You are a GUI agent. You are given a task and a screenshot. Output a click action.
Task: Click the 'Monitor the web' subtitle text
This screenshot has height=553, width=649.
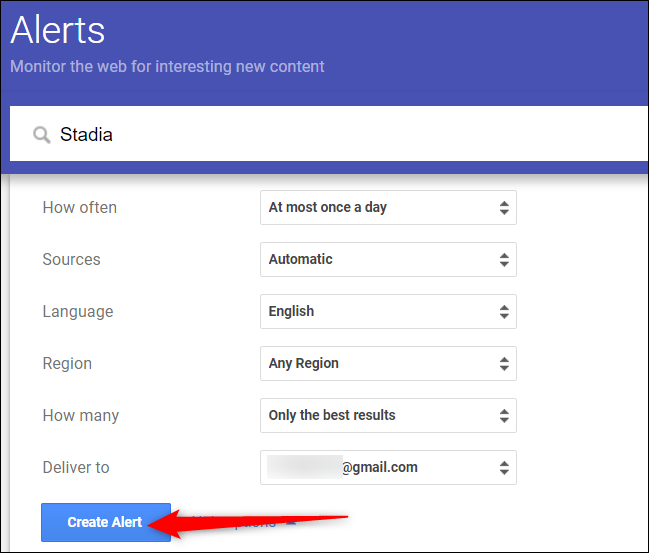(167, 67)
